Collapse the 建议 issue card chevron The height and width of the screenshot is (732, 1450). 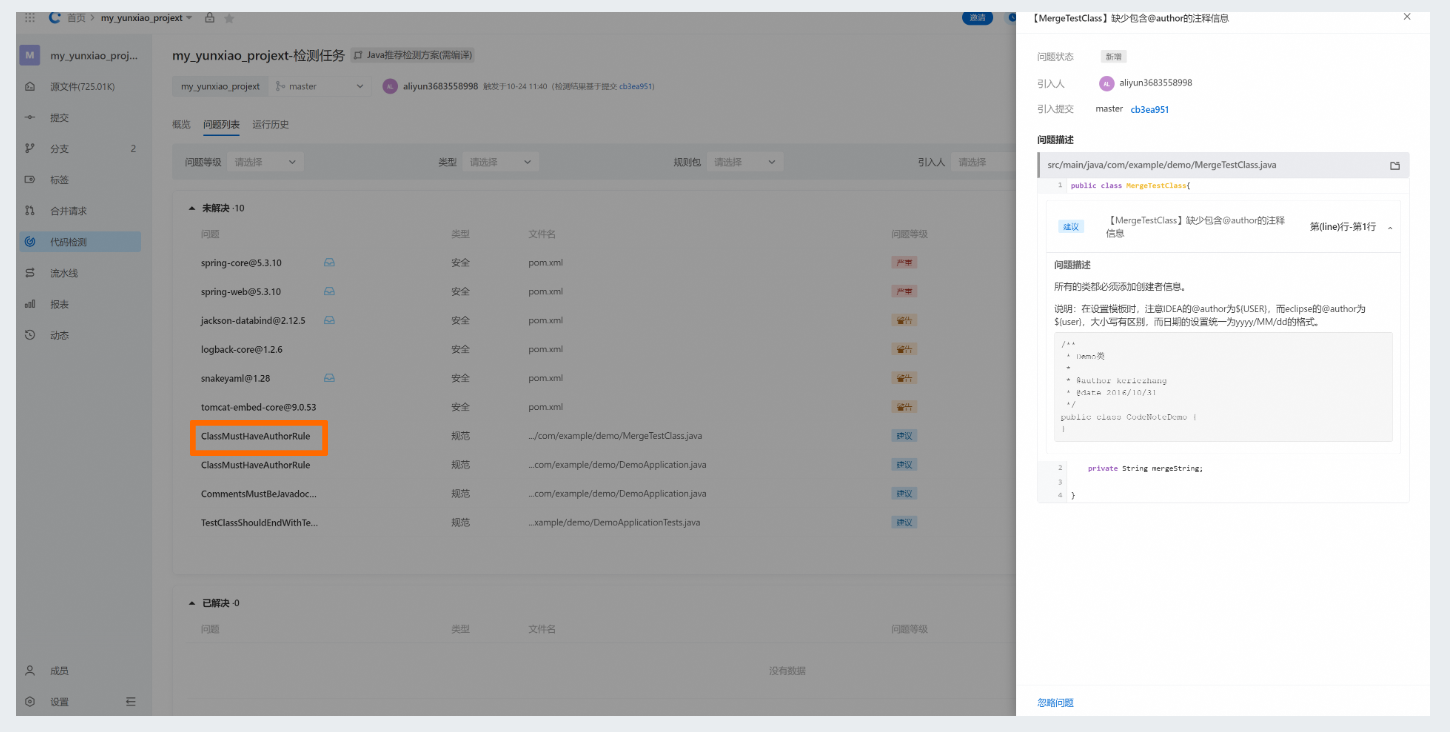pos(1390,228)
